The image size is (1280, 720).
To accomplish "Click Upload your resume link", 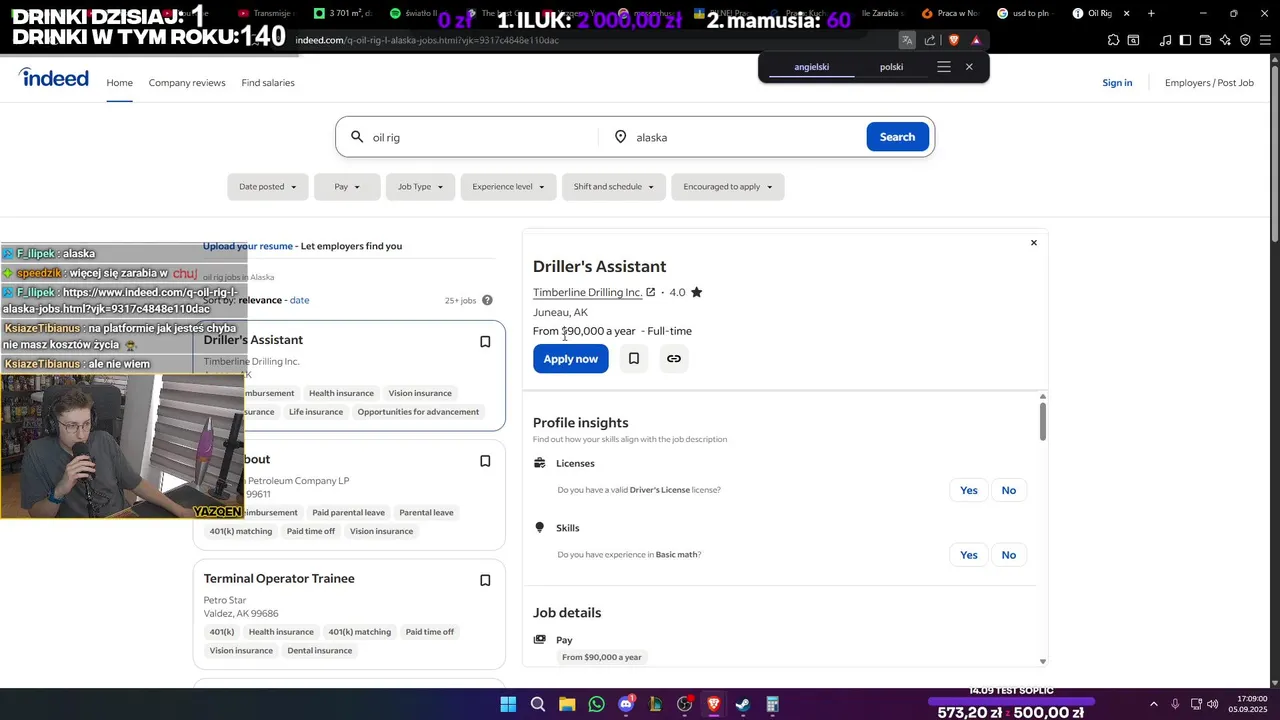I will coord(248,246).
